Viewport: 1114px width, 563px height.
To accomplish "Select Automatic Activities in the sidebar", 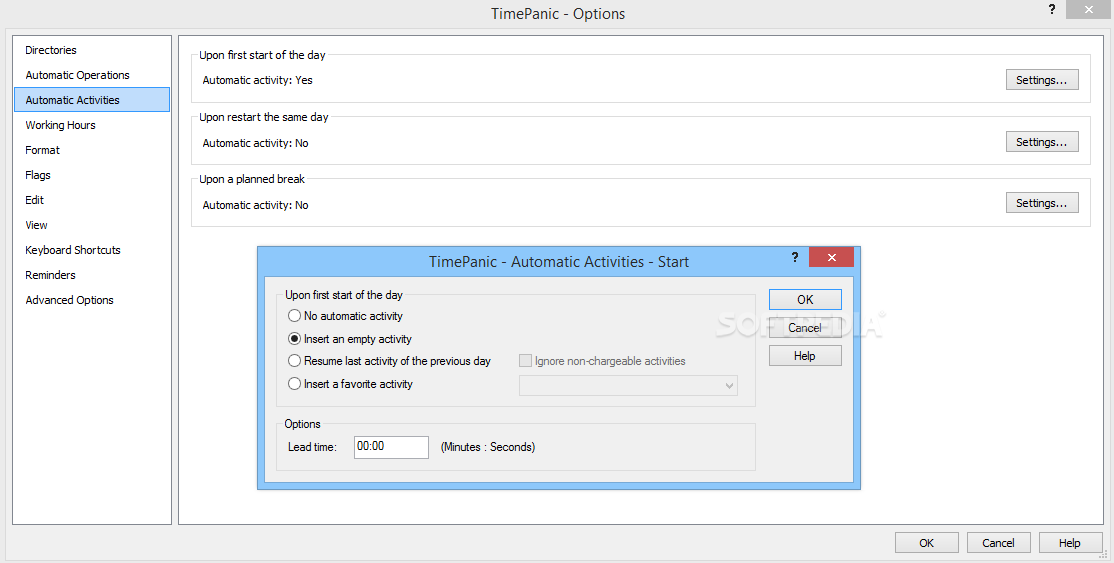I will [92, 100].
